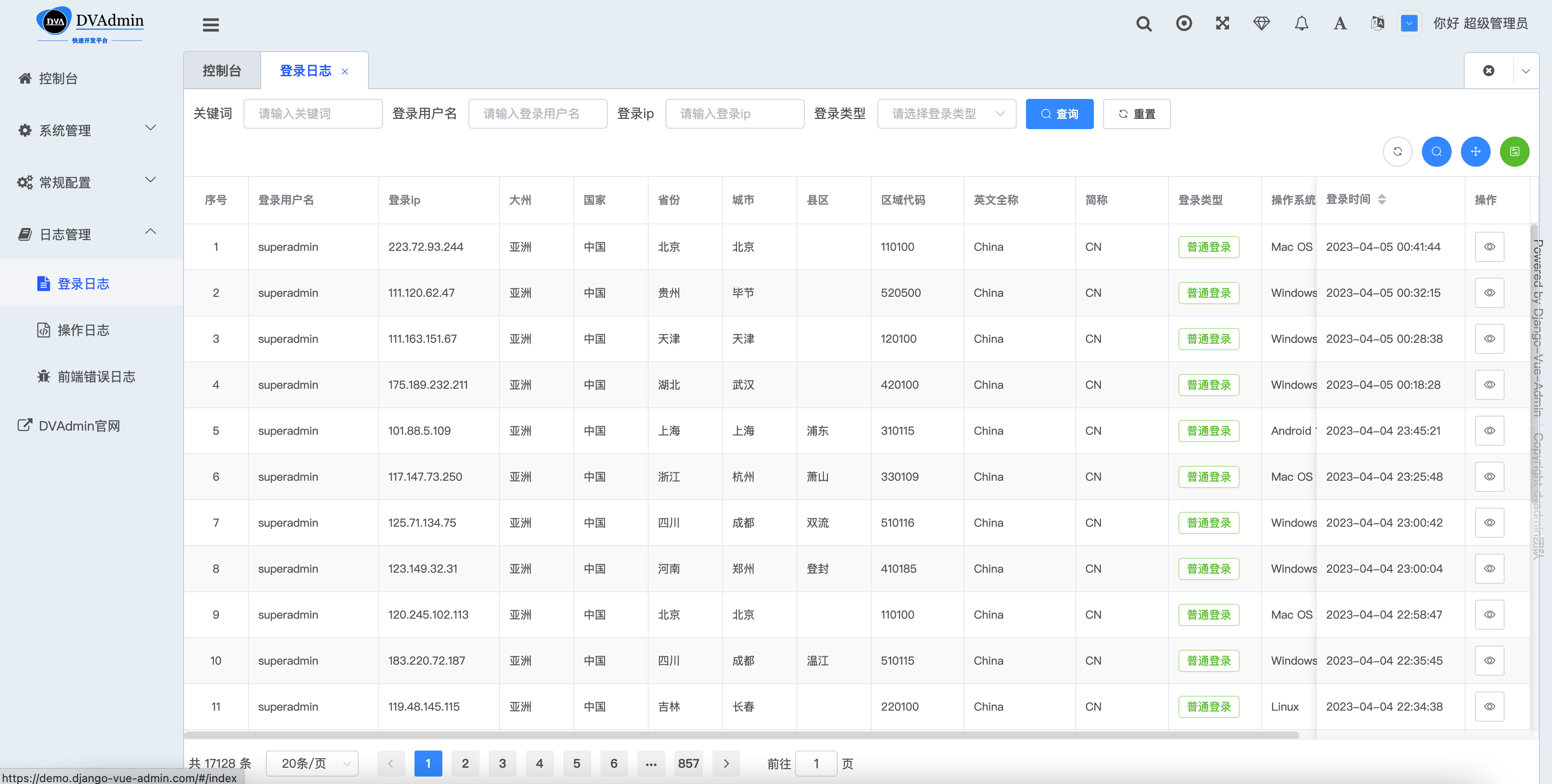Focus the 登录ip input field
The height and width of the screenshot is (784, 1552).
(735, 114)
